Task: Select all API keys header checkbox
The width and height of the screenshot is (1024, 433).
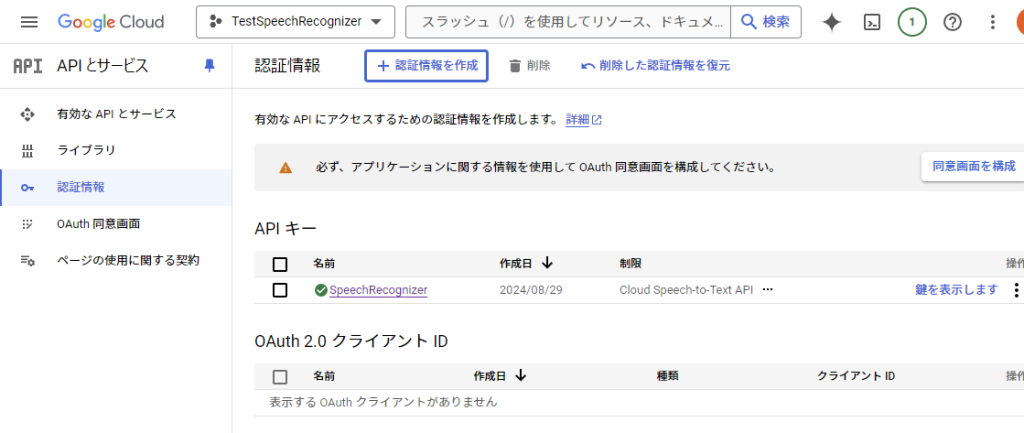Action: pos(280,264)
